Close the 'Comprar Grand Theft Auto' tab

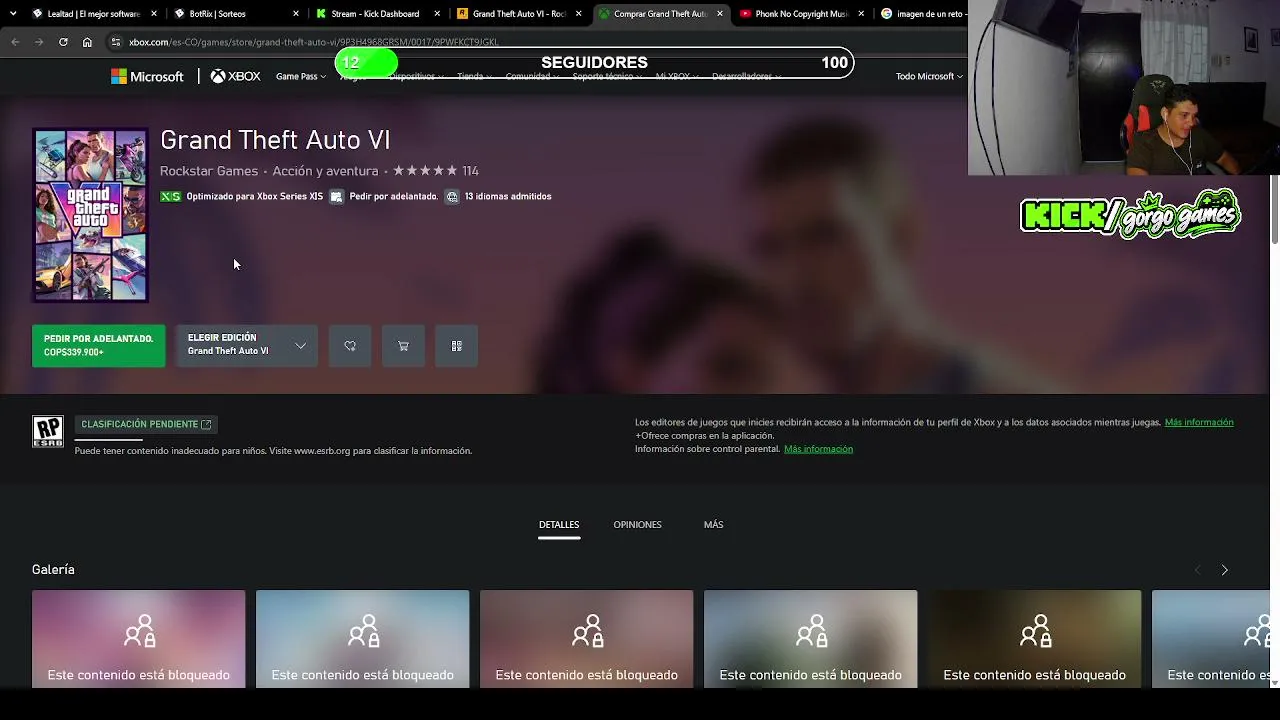click(720, 14)
